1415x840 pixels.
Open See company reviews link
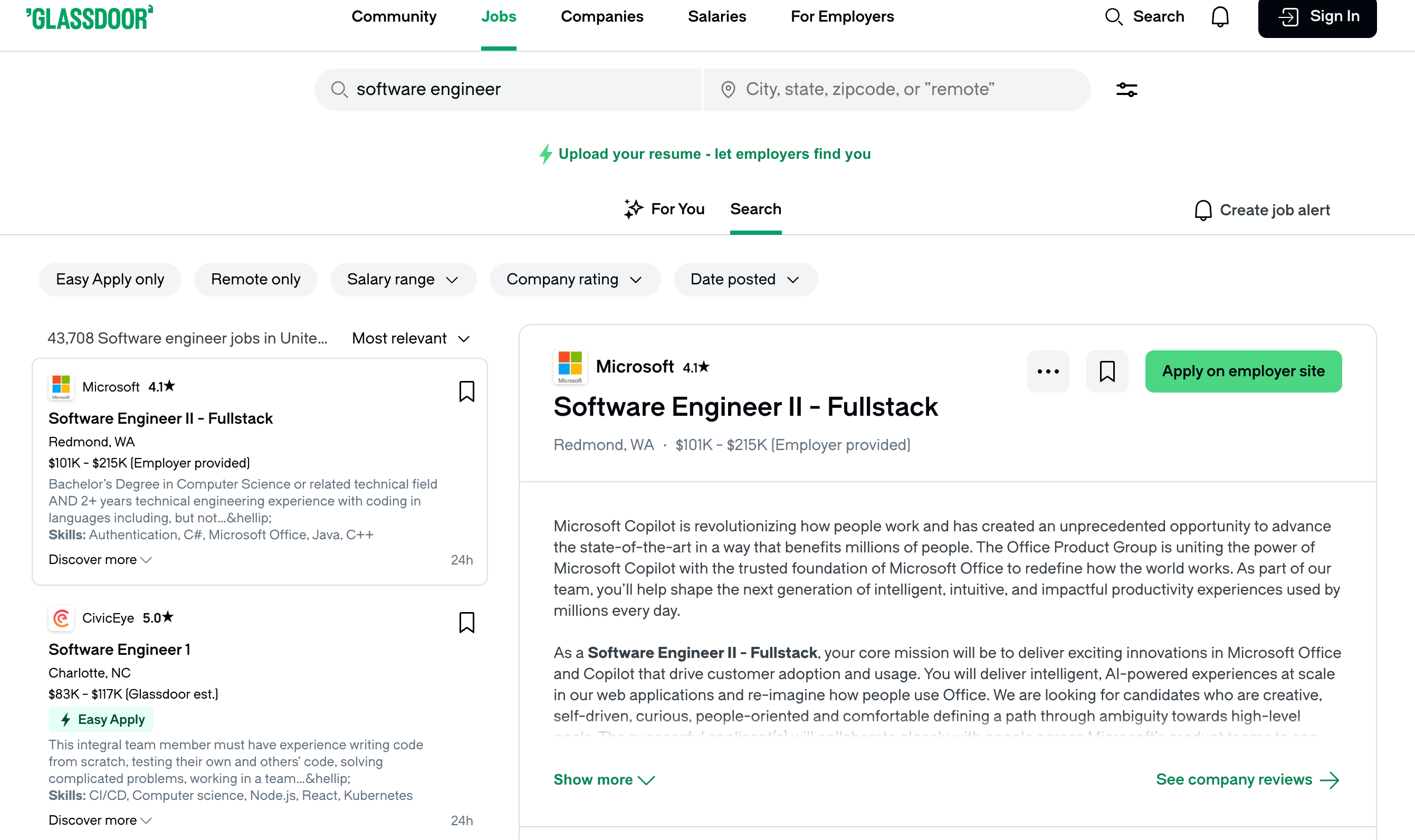point(1235,779)
